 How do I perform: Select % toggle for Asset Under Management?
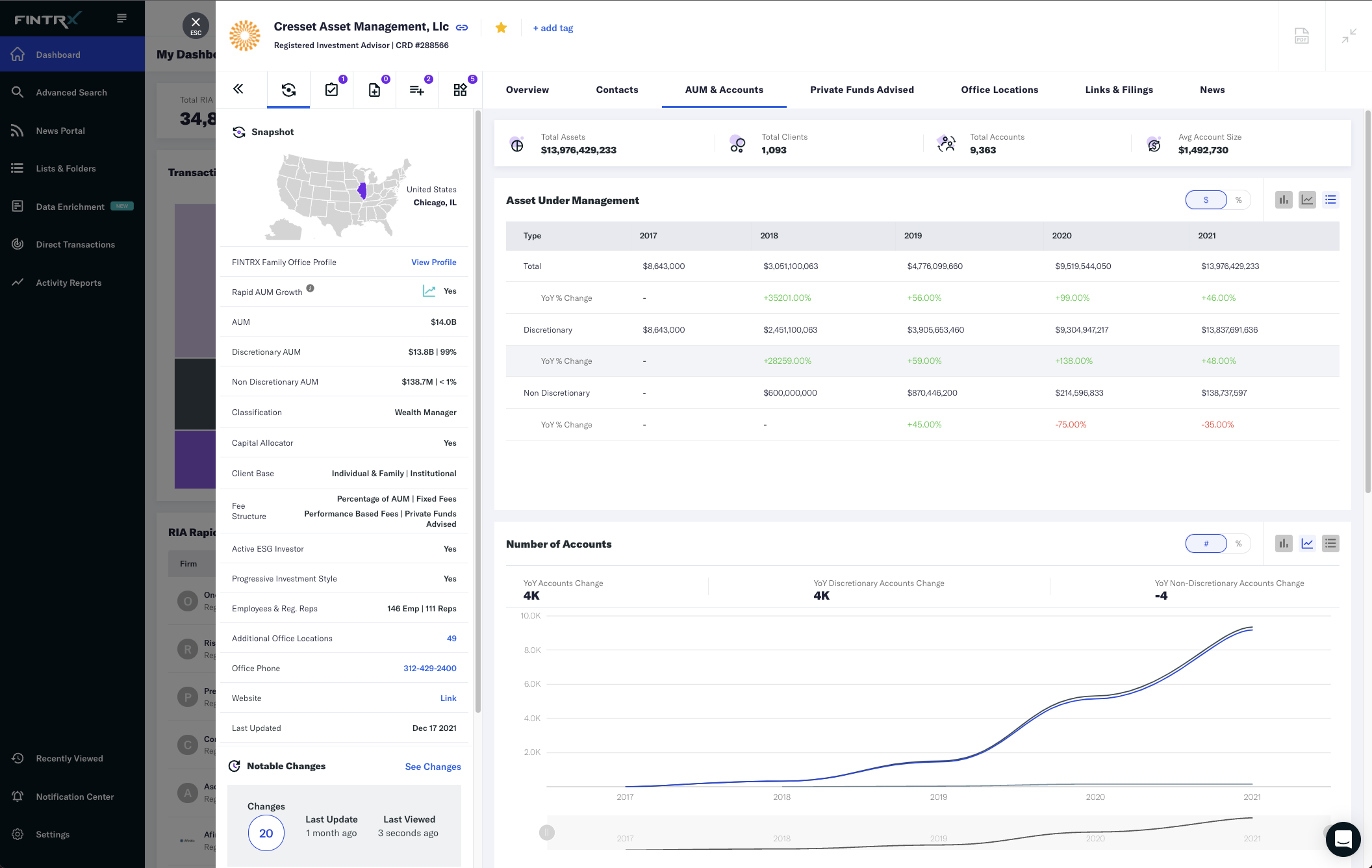point(1239,200)
